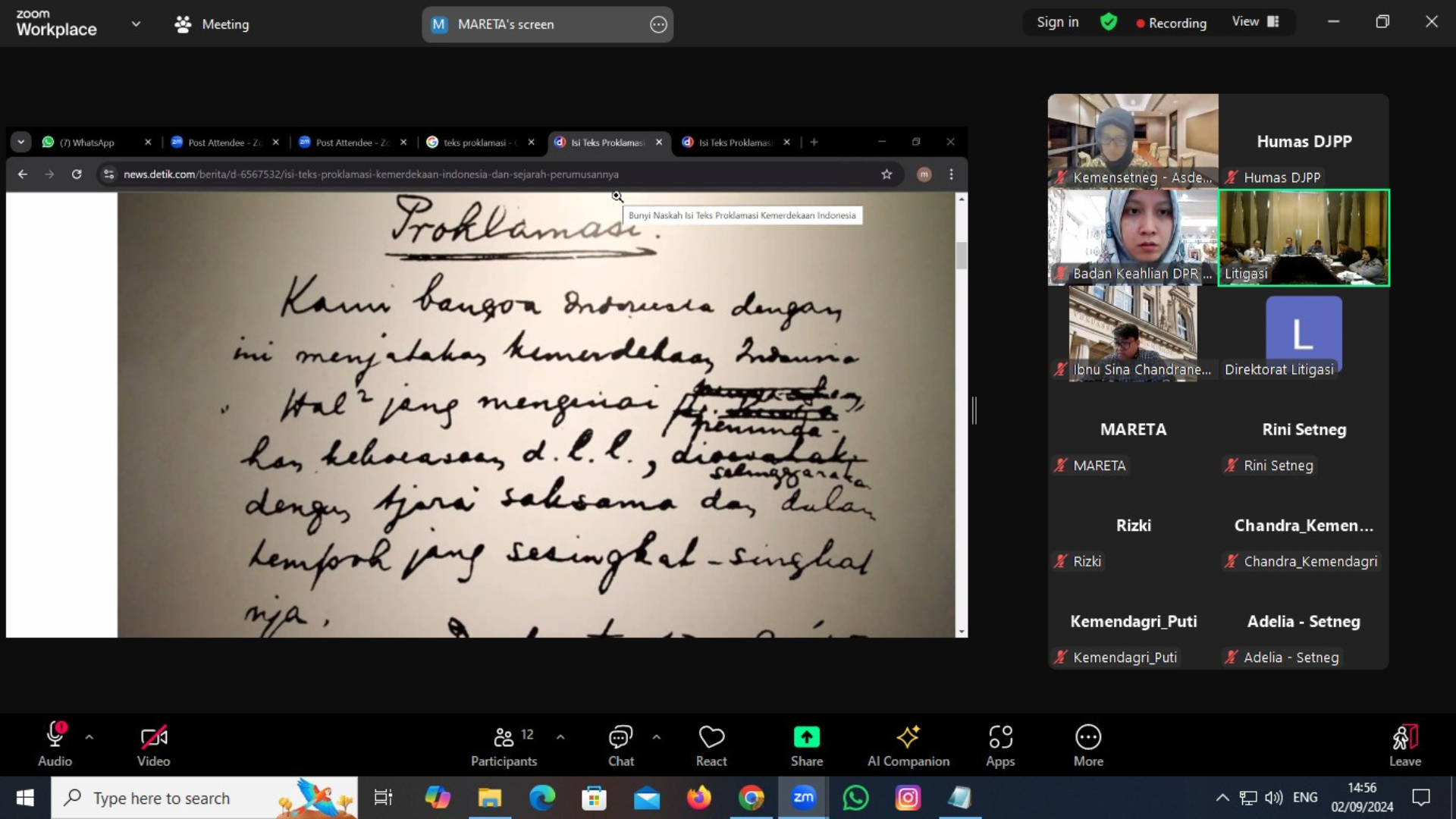The width and height of the screenshot is (1456, 819).
Task: Show hidden system tray icons
Action: (x=1222, y=798)
